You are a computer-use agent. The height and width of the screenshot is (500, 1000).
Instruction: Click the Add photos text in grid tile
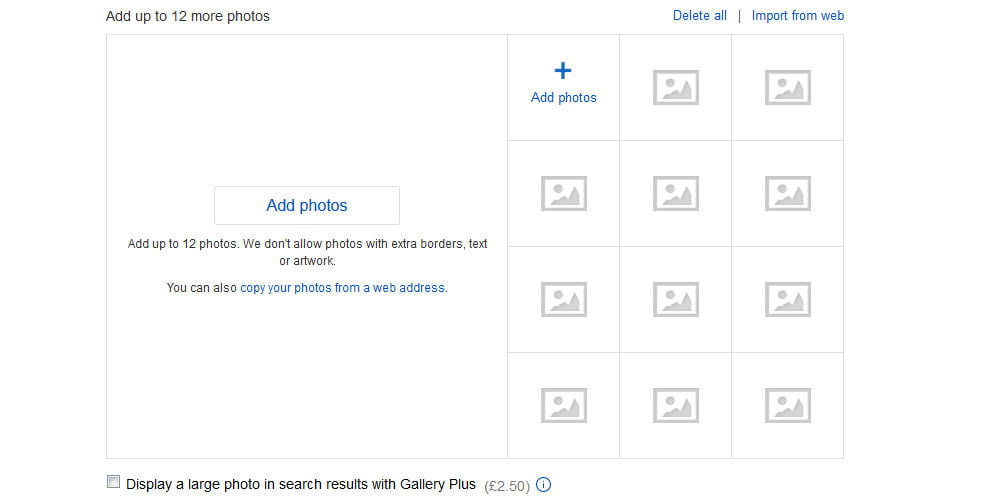coord(564,98)
